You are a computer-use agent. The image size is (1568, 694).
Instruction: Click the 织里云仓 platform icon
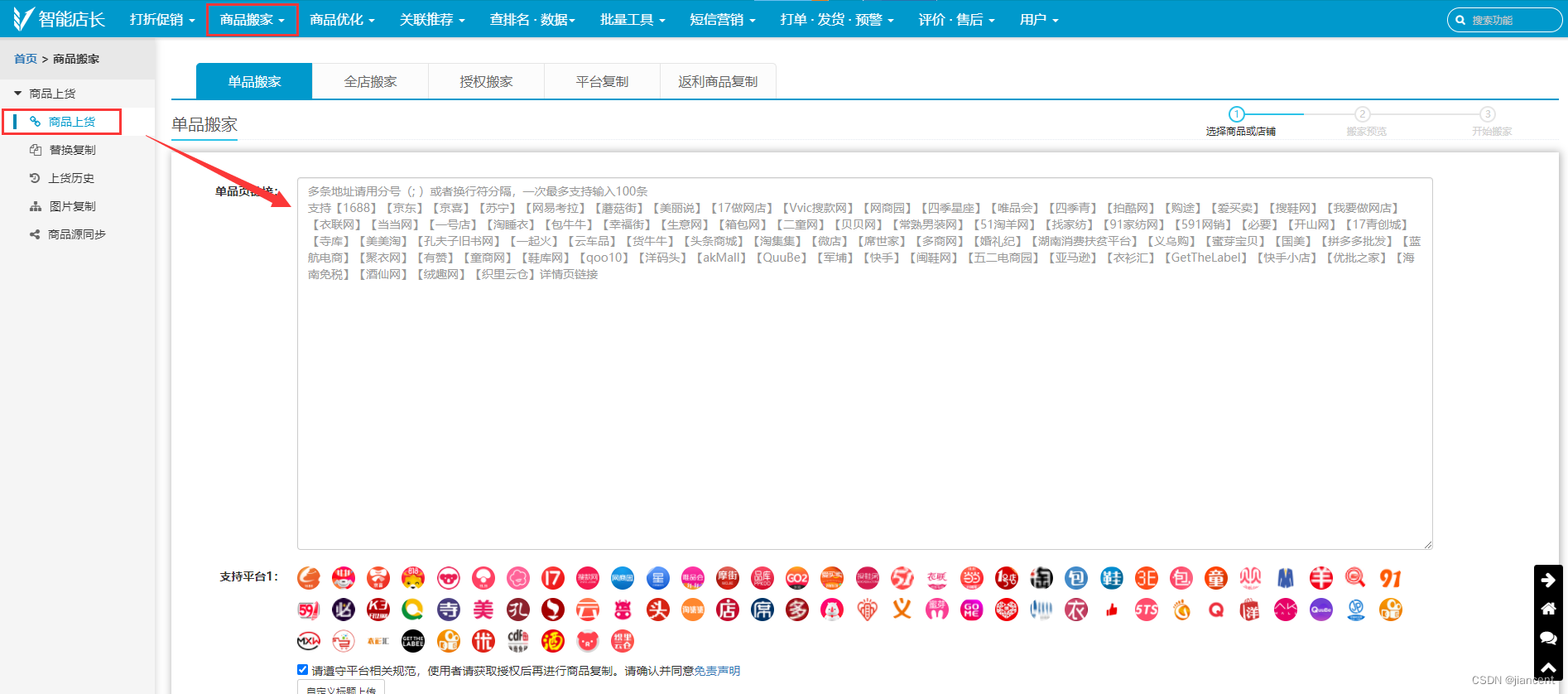click(x=623, y=641)
